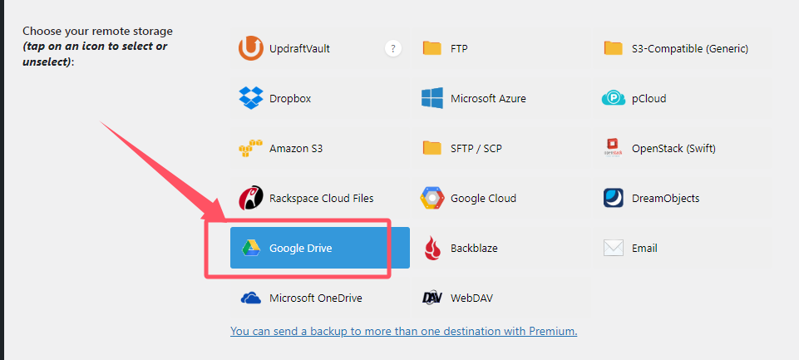
Task: Select the Email envelope icon
Action: (x=613, y=248)
